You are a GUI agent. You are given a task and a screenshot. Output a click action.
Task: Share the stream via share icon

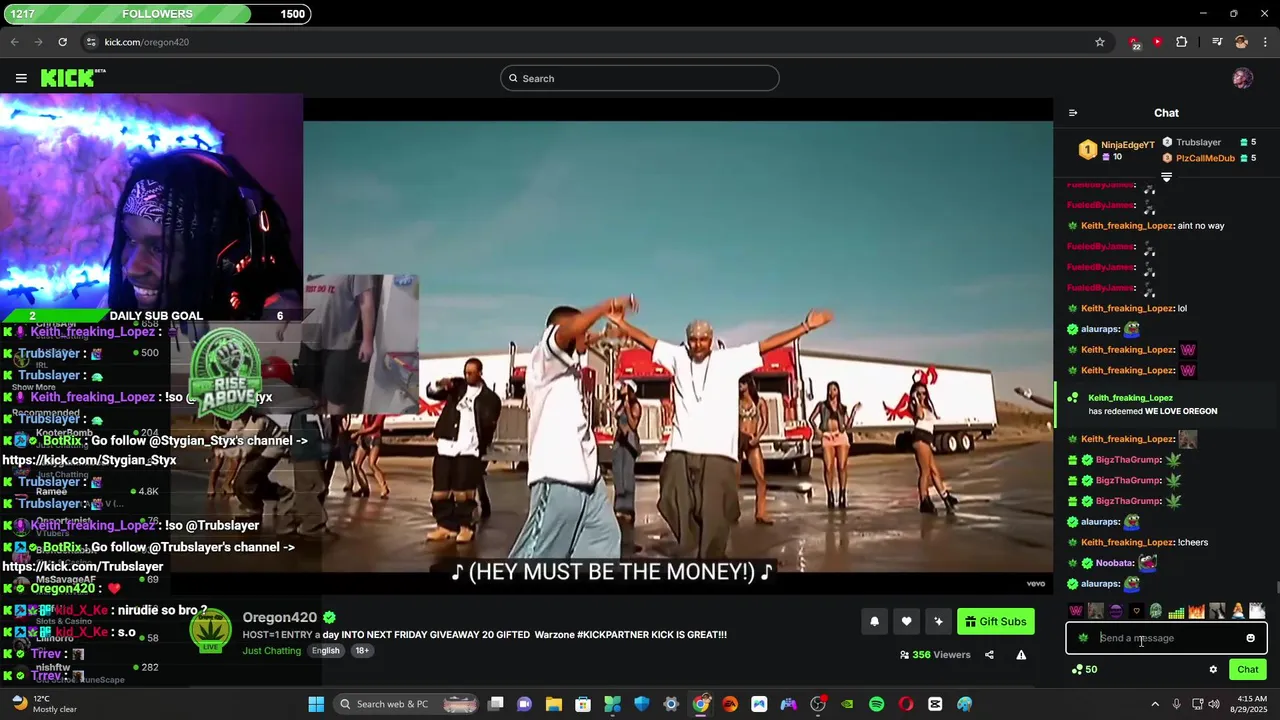tap(989, 655)
